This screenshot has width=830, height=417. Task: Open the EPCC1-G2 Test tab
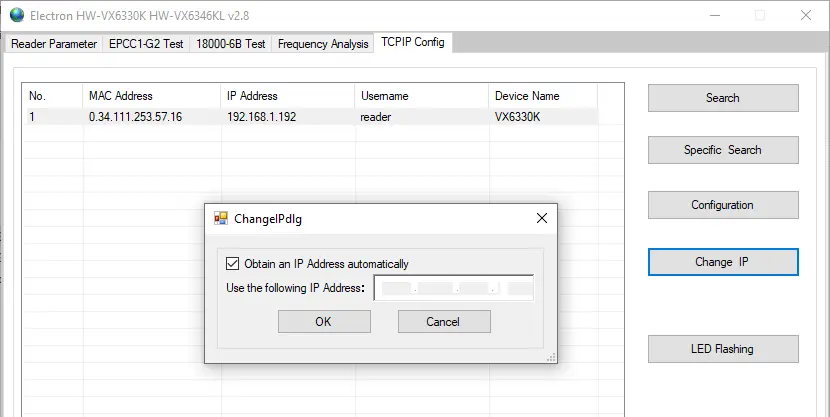tap(146, 44)
